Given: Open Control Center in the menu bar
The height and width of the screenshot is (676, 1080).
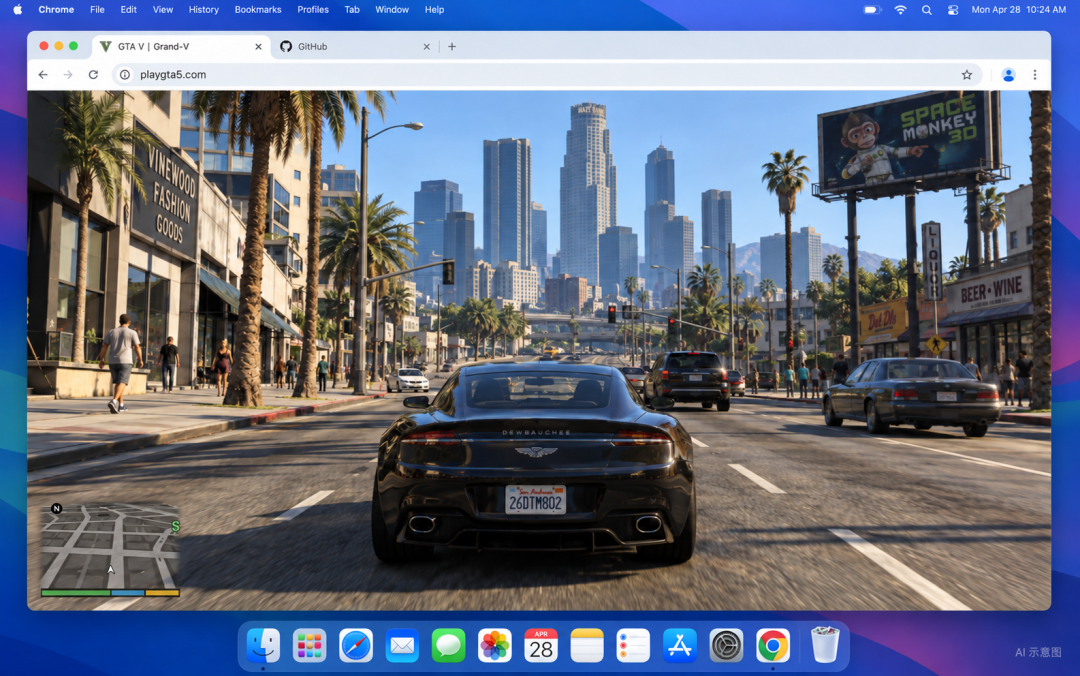Looking at the screenshot, I should [953, 10].
